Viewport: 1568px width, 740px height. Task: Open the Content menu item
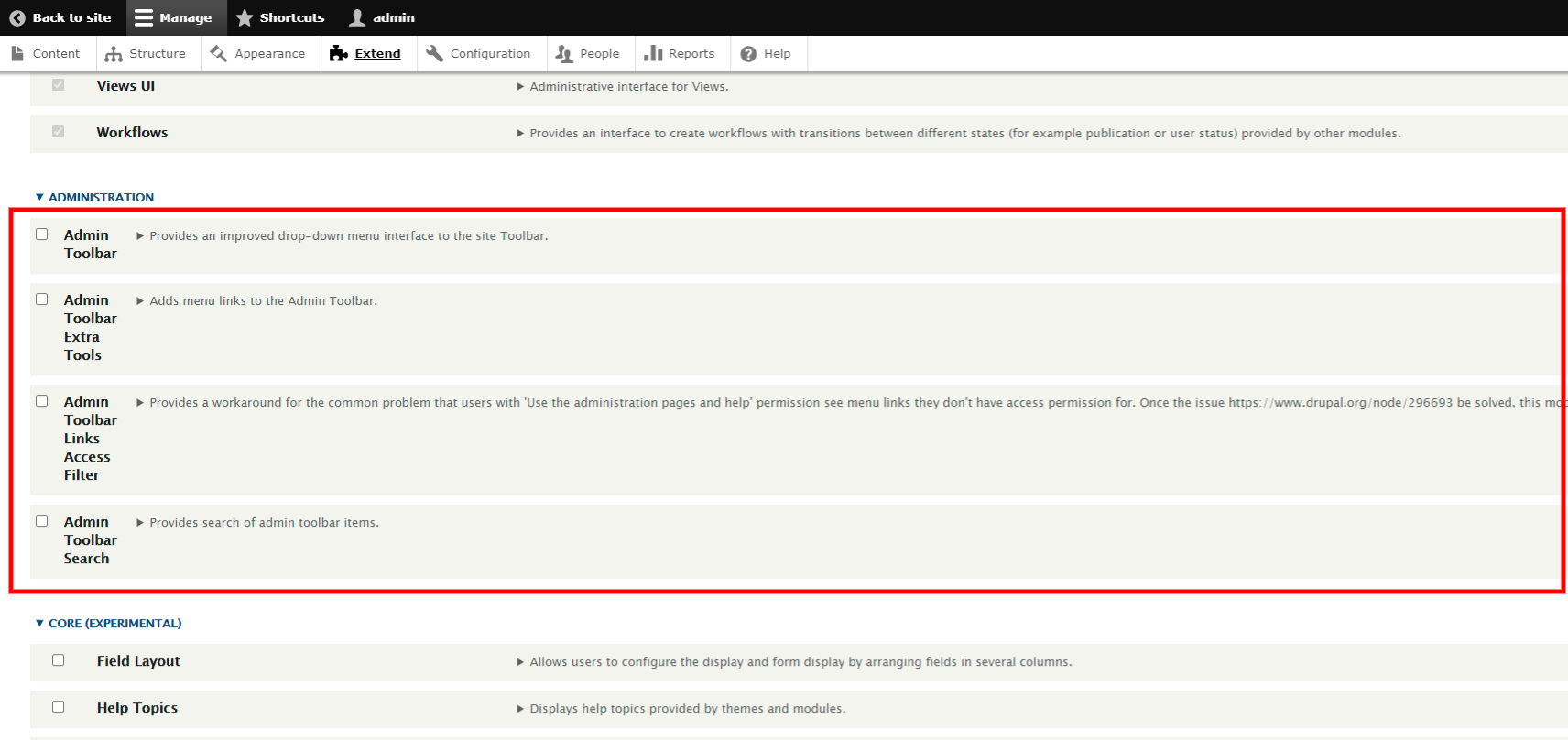pyautogui.click(x=46, y=54)
